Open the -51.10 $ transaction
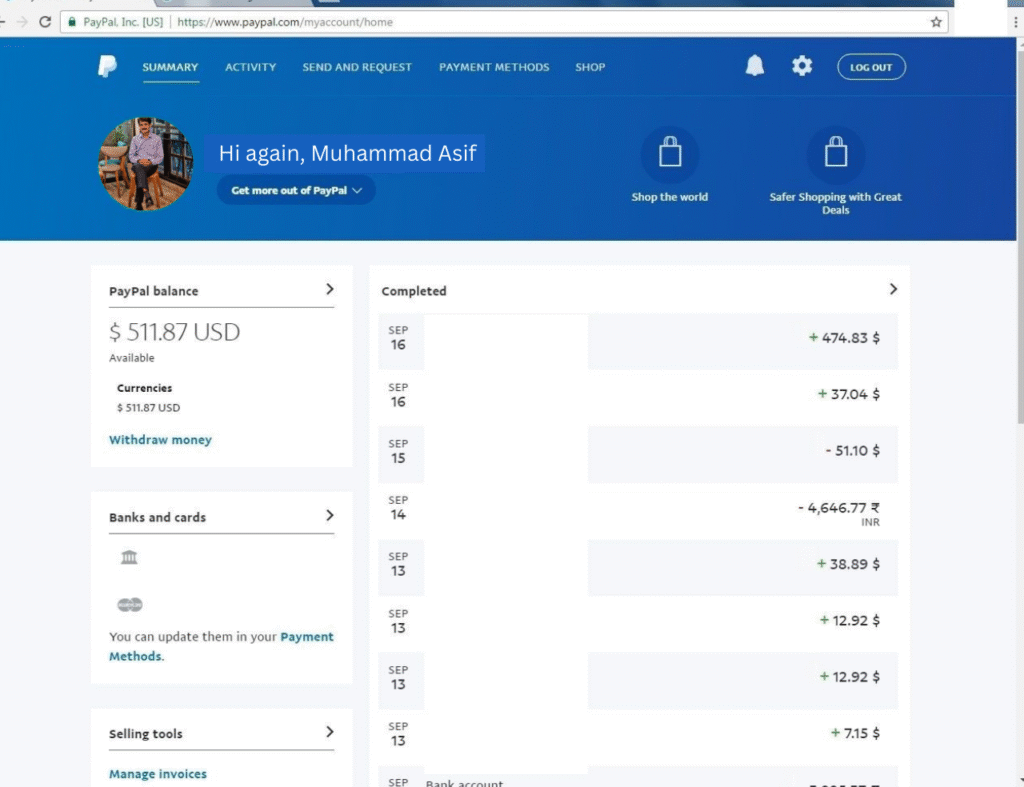This screenshot has height=787, width=1024. point(638,454)
